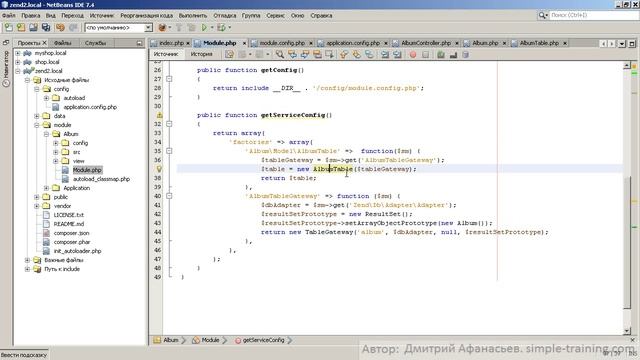Fold the AlbumTableGateway closure at line 40

tap(169, 196)
